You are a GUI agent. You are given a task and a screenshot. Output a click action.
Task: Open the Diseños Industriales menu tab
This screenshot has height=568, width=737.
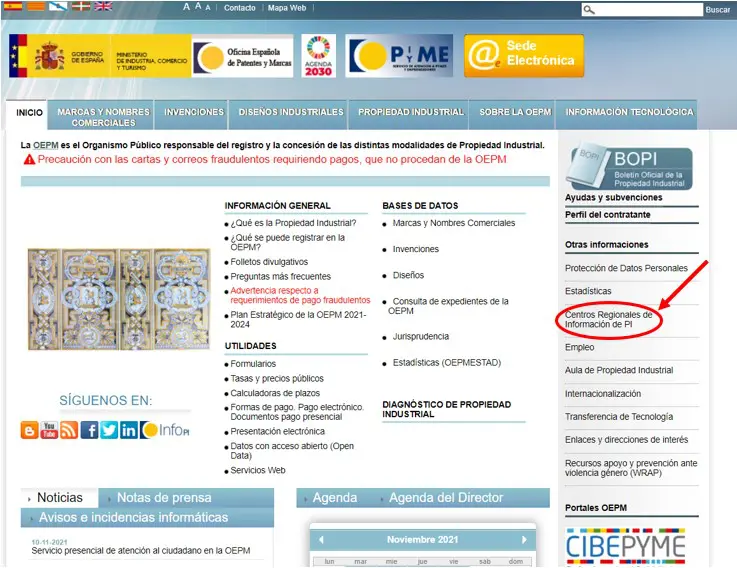pos(291,112)
